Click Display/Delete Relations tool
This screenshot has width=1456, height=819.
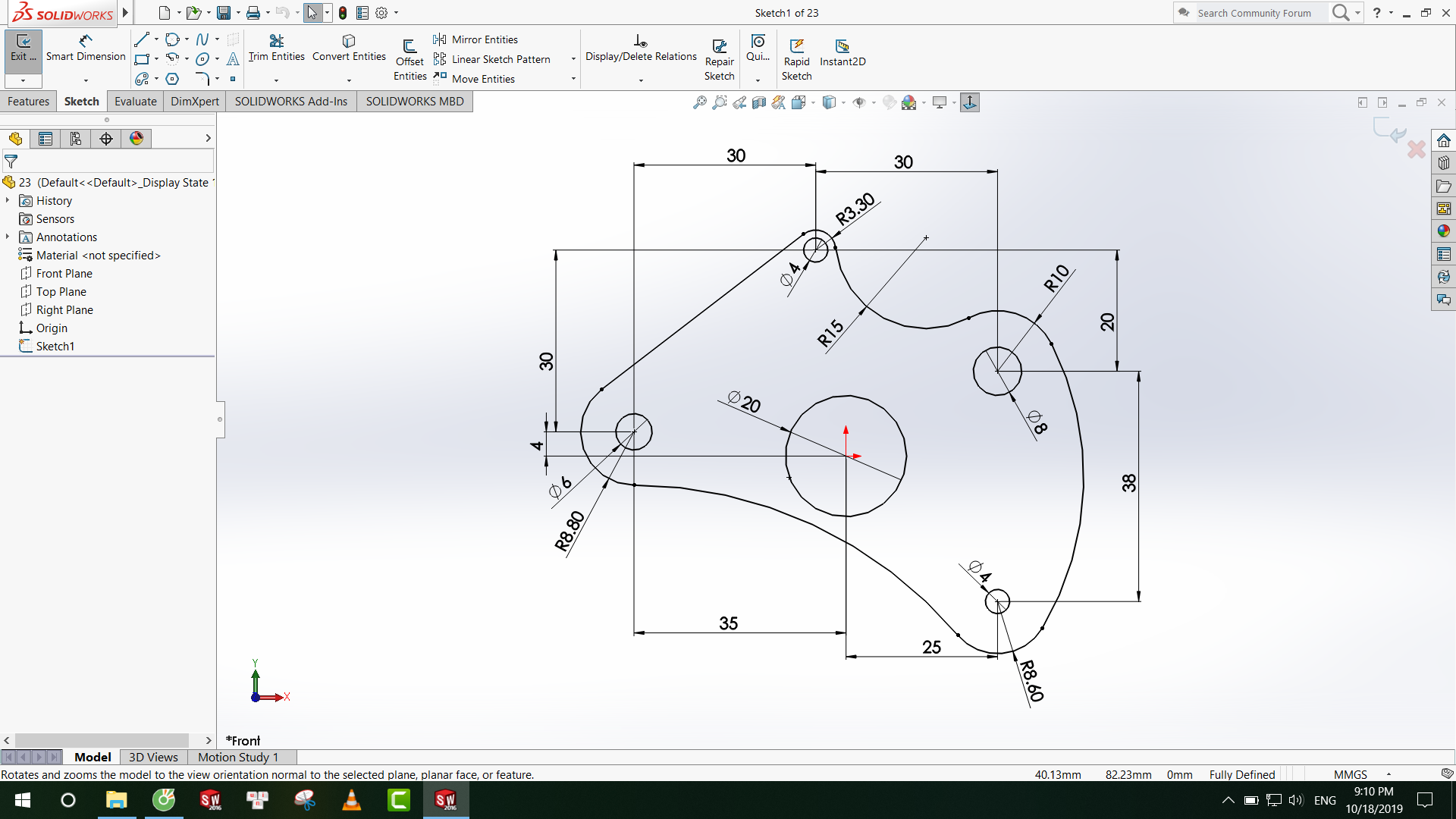641,49
